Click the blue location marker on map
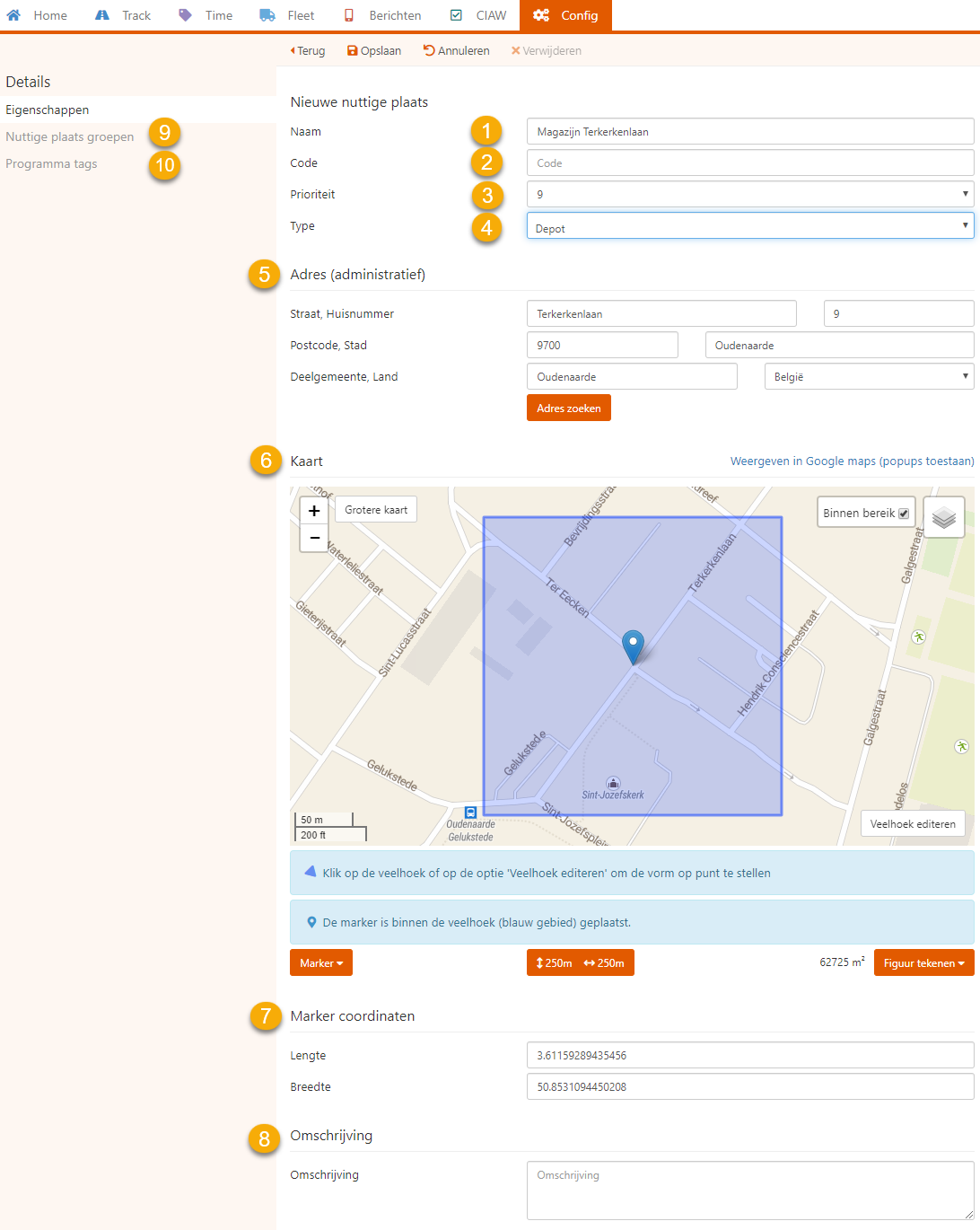The height and width of the screenshot is (1230, 980). pos(633,645)
